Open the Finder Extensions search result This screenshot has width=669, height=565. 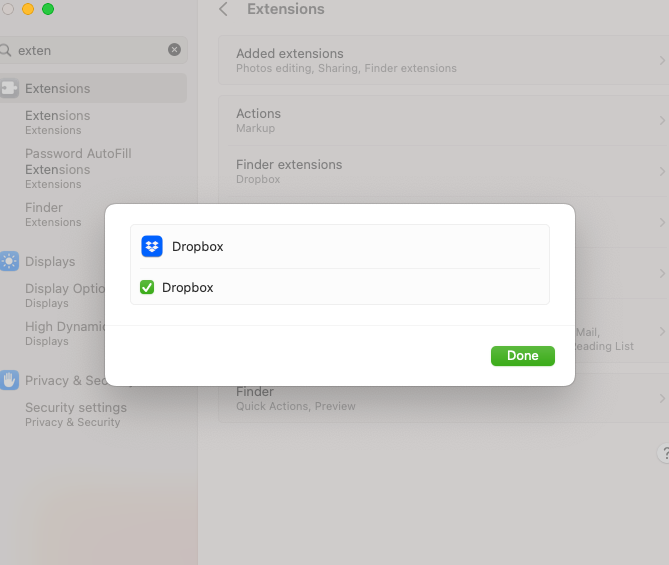point(53,214)
